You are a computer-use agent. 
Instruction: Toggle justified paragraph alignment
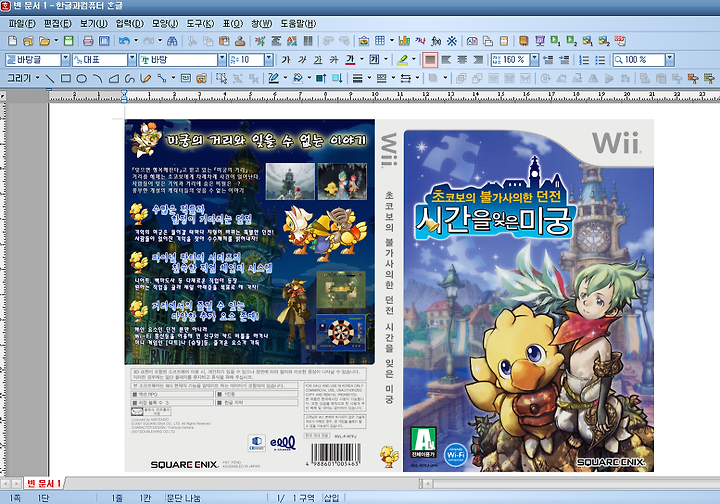430,60
